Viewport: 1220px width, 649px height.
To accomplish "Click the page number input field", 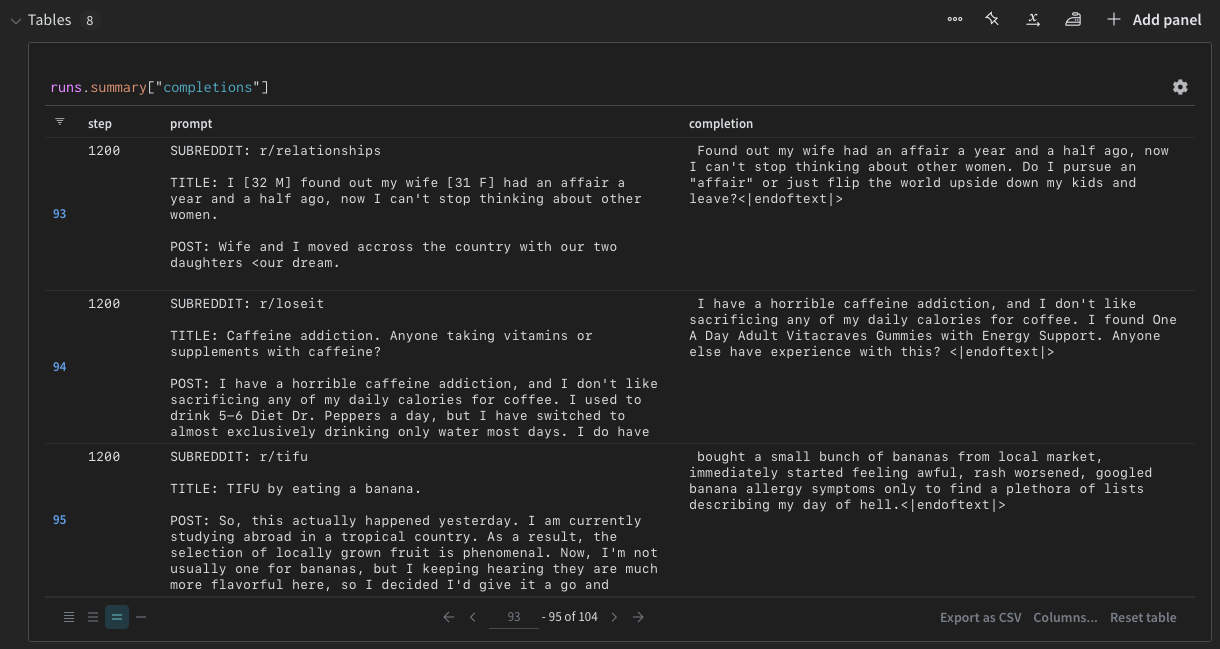I will (513, 617).
